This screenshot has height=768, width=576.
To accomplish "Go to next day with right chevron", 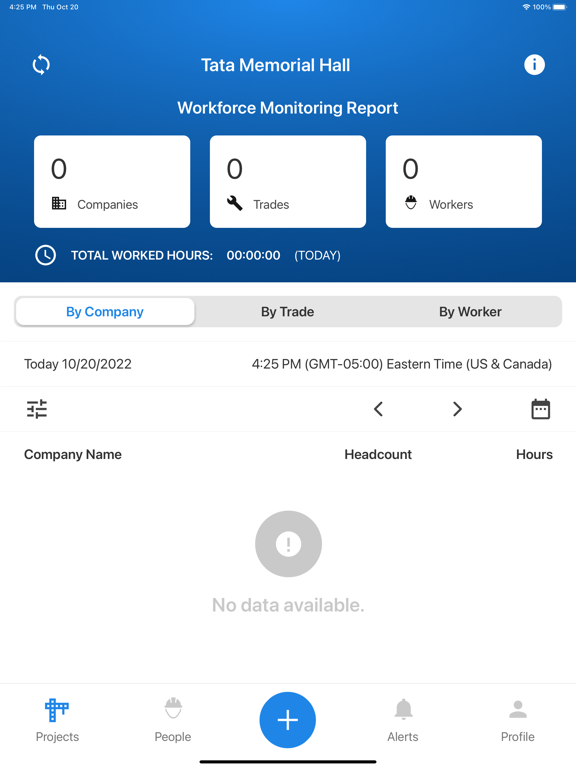I will click(457, 409).
